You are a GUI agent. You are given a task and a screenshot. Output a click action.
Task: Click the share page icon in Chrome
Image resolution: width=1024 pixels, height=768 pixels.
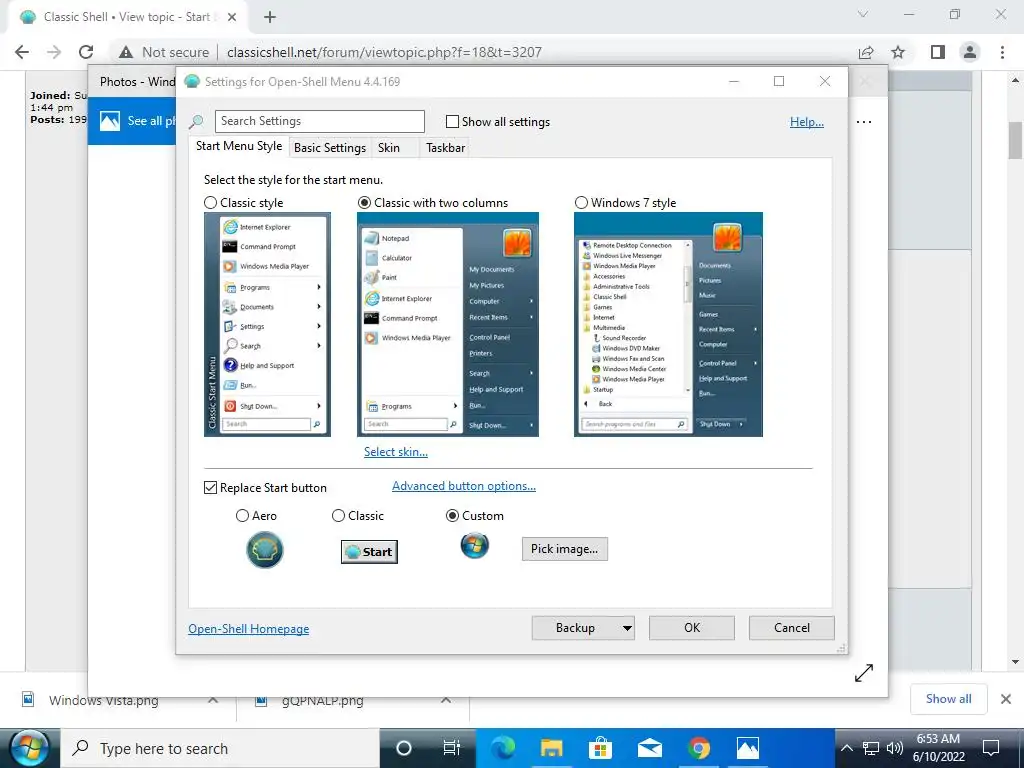pyautogui.click(x=866, y=52)
